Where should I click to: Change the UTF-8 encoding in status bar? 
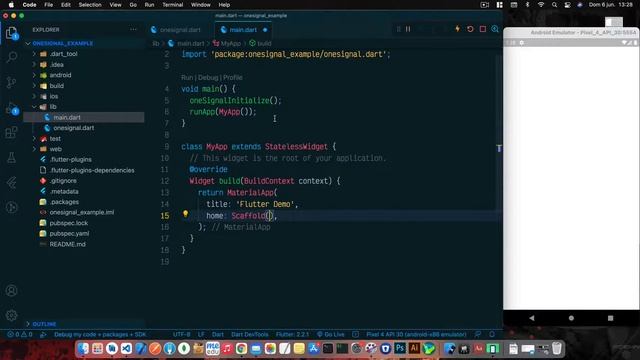click(x=181, y=334)
